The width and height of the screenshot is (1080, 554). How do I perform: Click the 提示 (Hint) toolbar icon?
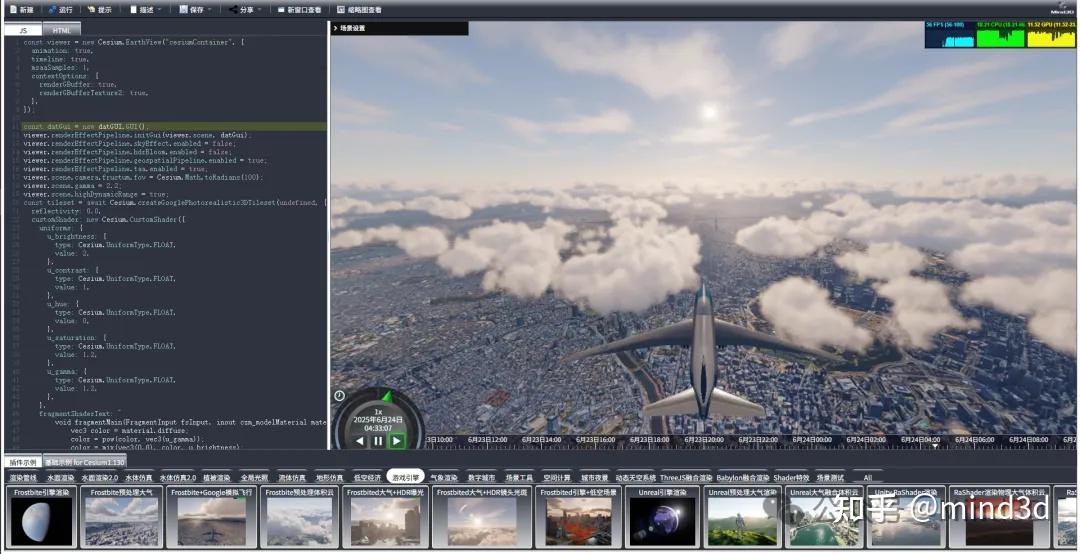click(99, 9)
